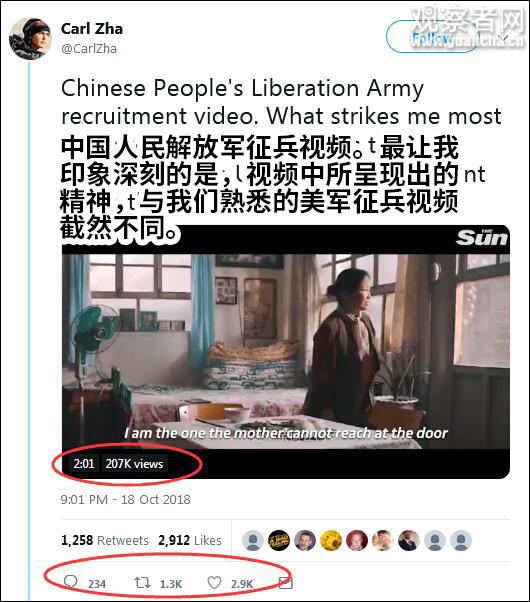Click the retweet arrows icon

(142, 583)
